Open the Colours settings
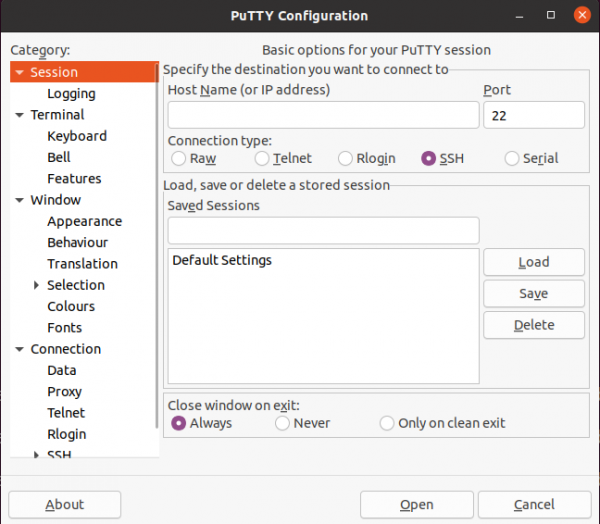 (71, 307)
